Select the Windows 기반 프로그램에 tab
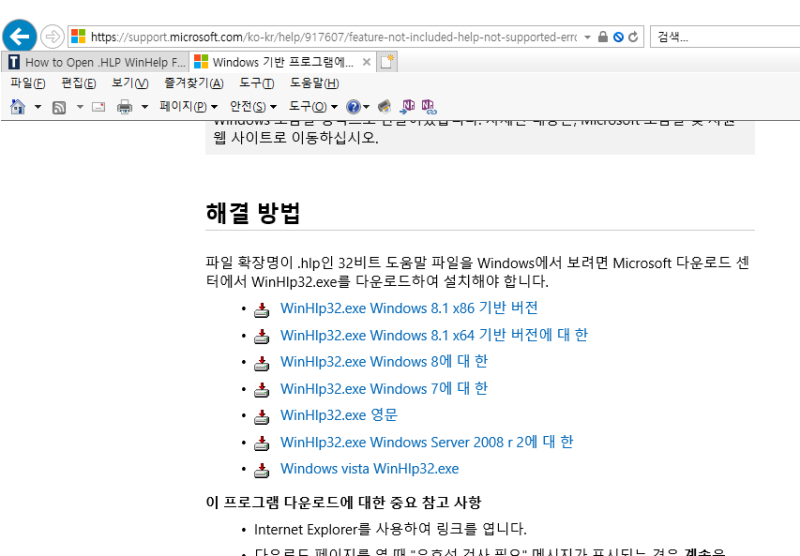 (283, 62)
